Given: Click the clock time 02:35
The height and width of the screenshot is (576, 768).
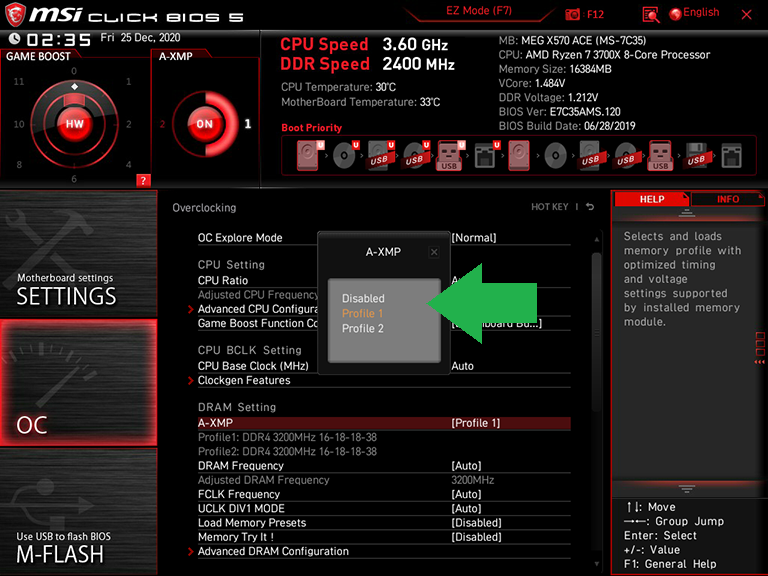Looking at the screenshot, I should [x=58, y=39].
